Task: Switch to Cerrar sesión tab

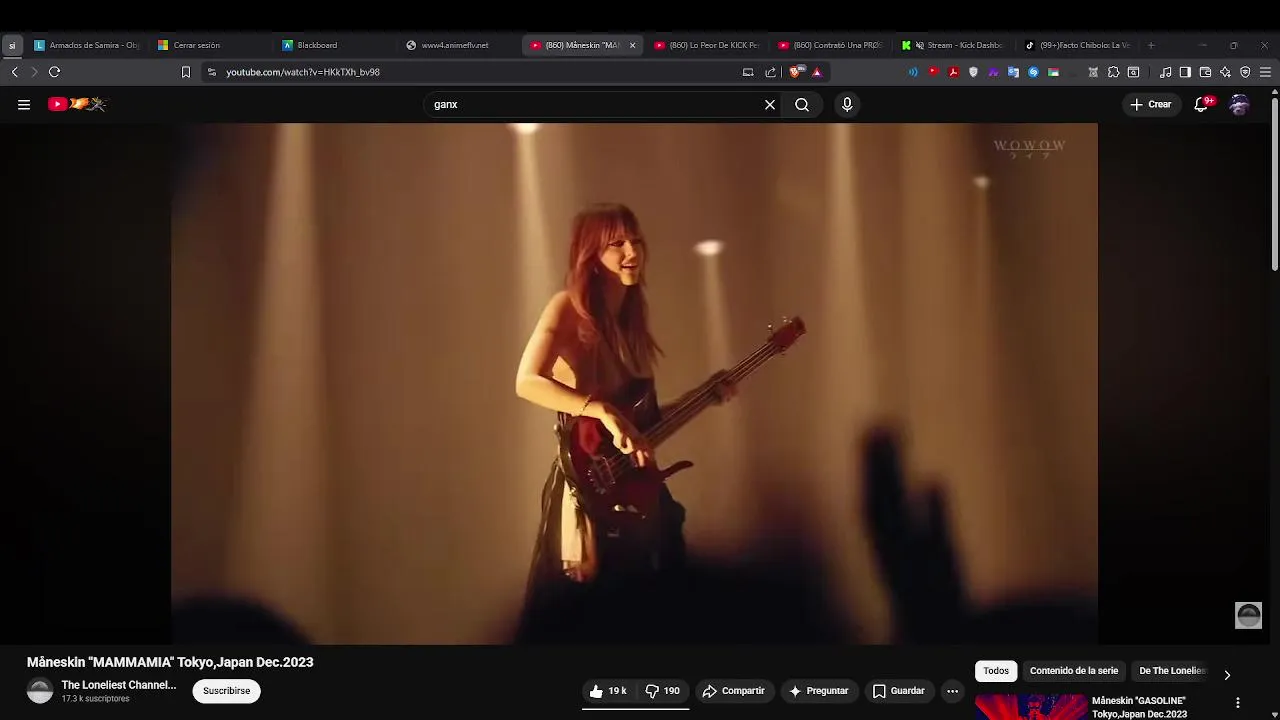Action: coord(210,45)
